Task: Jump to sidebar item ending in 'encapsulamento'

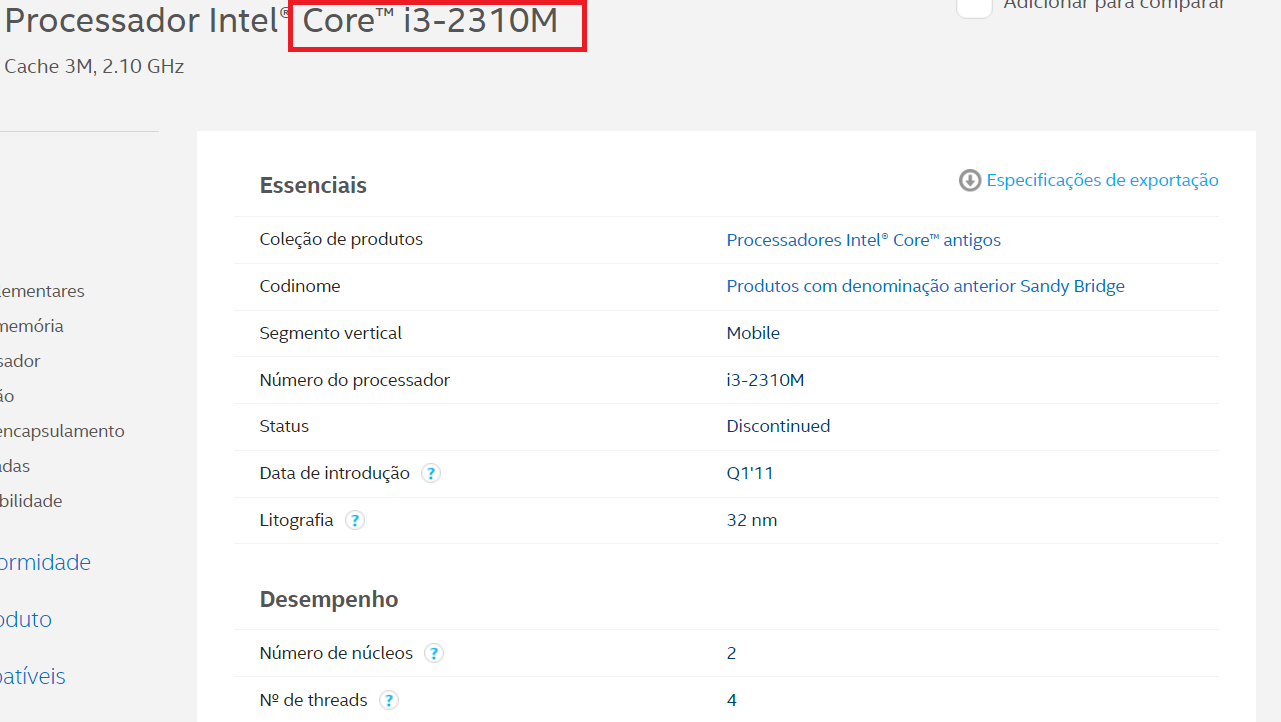Action: 62,431
